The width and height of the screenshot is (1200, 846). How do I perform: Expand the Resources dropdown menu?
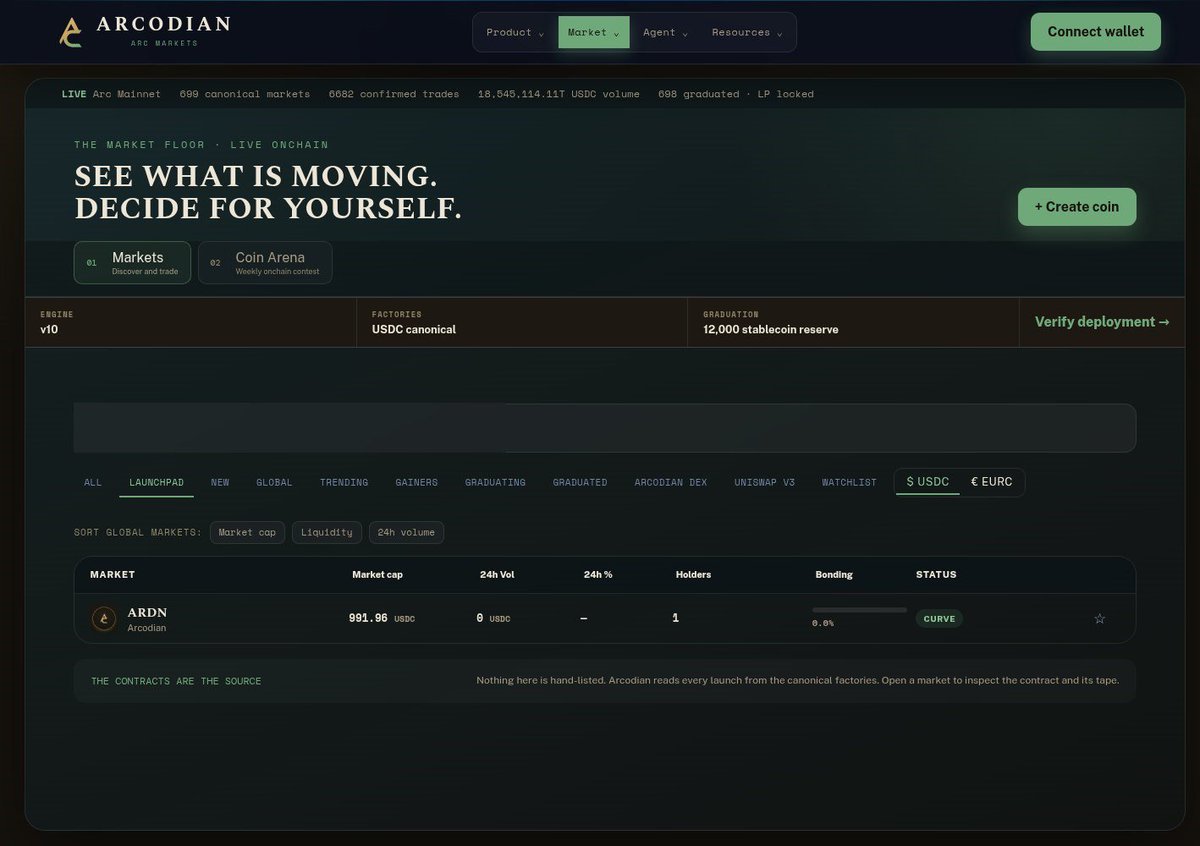pos(747,32)
